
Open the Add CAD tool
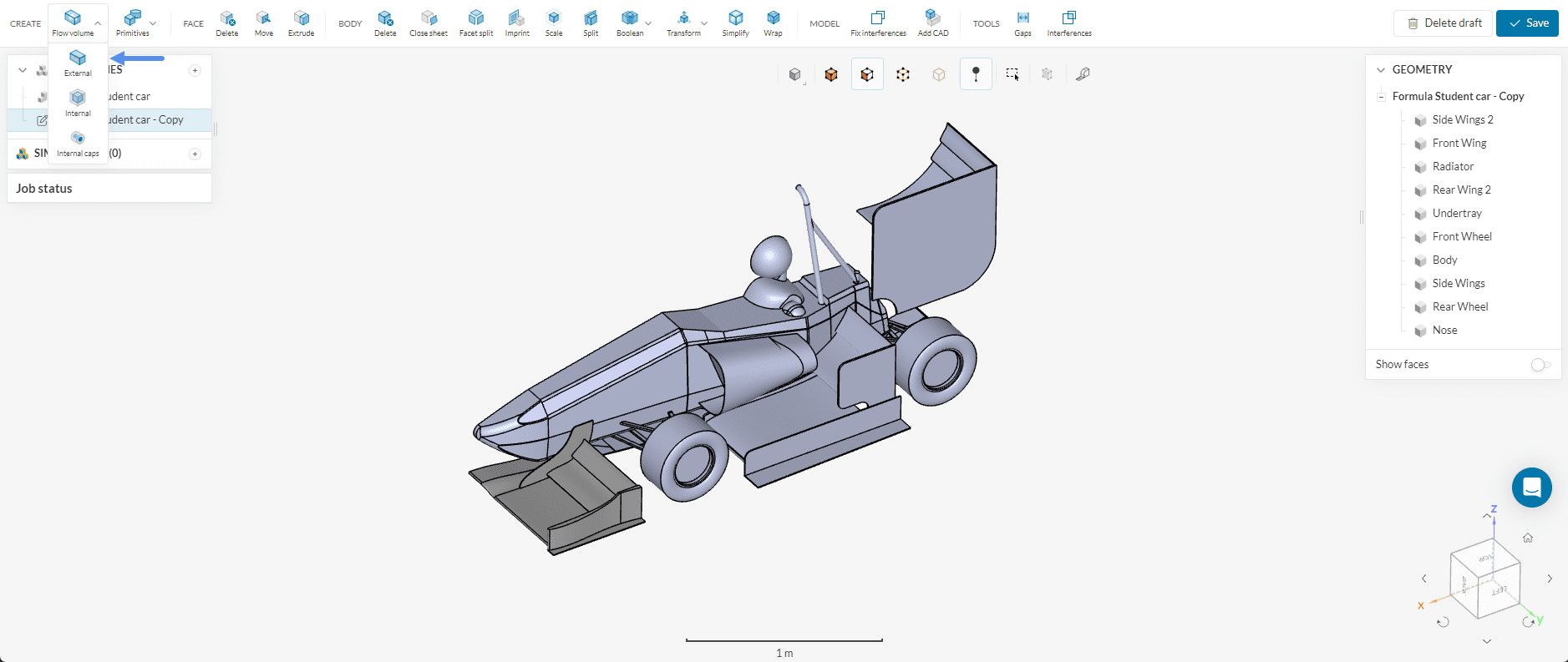932,23
